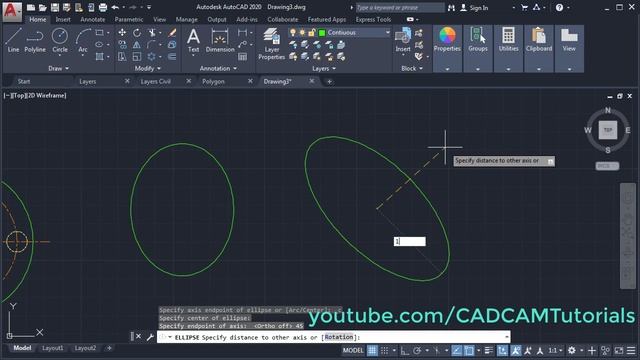Switch to the Polygon drawing tab

point(213,82)
